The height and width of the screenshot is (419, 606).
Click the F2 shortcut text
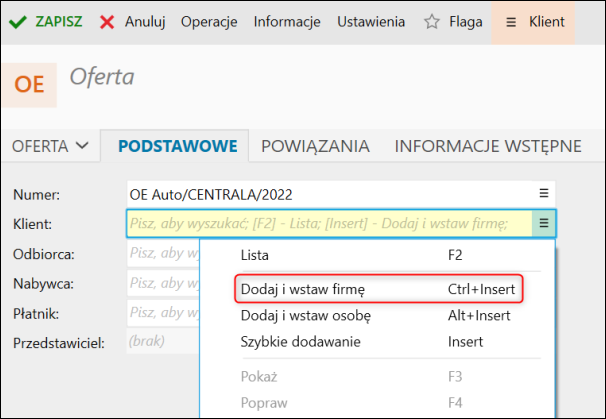455,255
